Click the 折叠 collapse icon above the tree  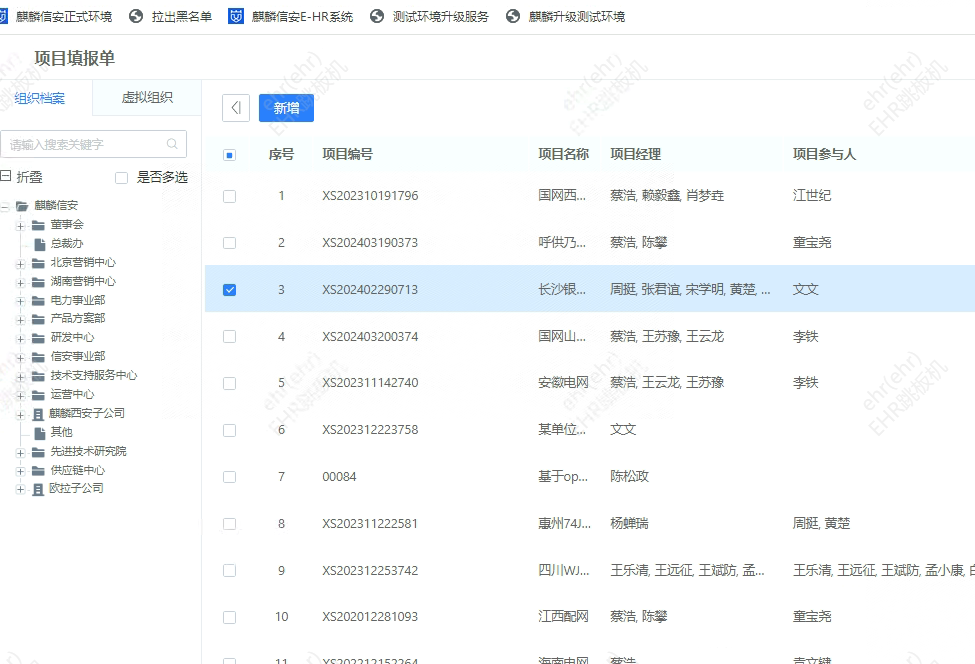click(x=8, y=177)
